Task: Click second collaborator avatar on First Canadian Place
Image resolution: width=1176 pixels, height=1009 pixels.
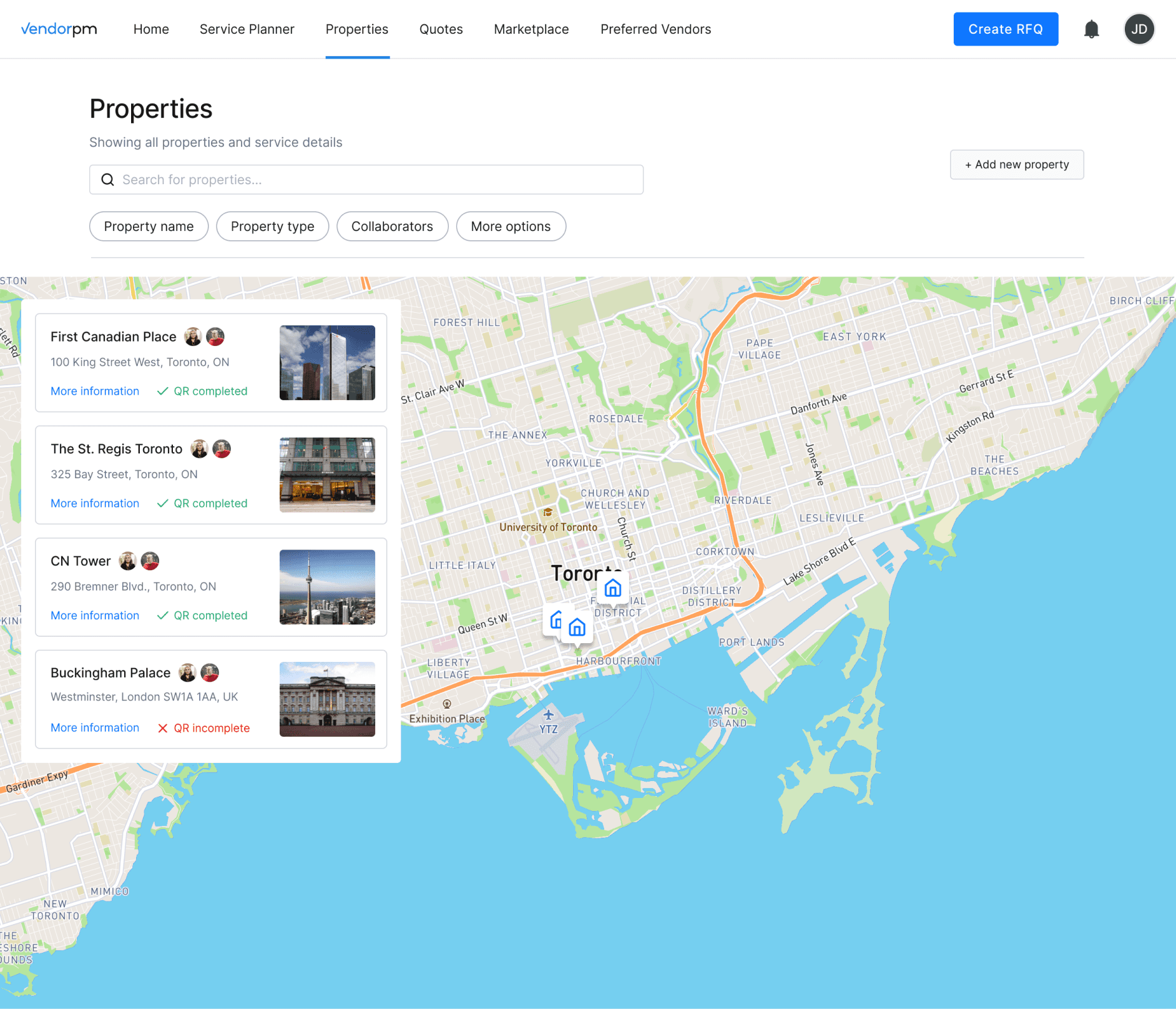Action: 215,337
